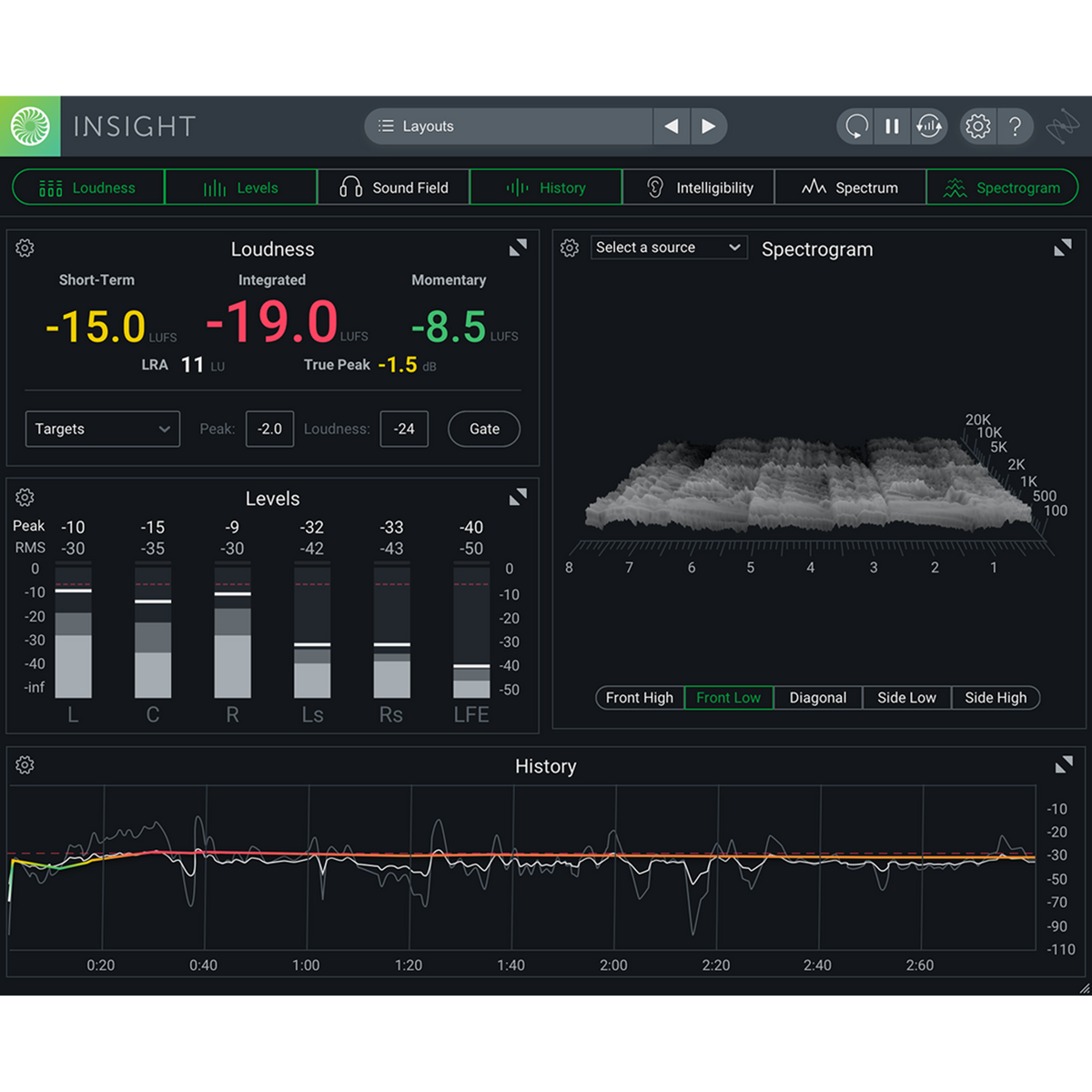
Task: Open global settings gear in header
Action: point(978,126)
